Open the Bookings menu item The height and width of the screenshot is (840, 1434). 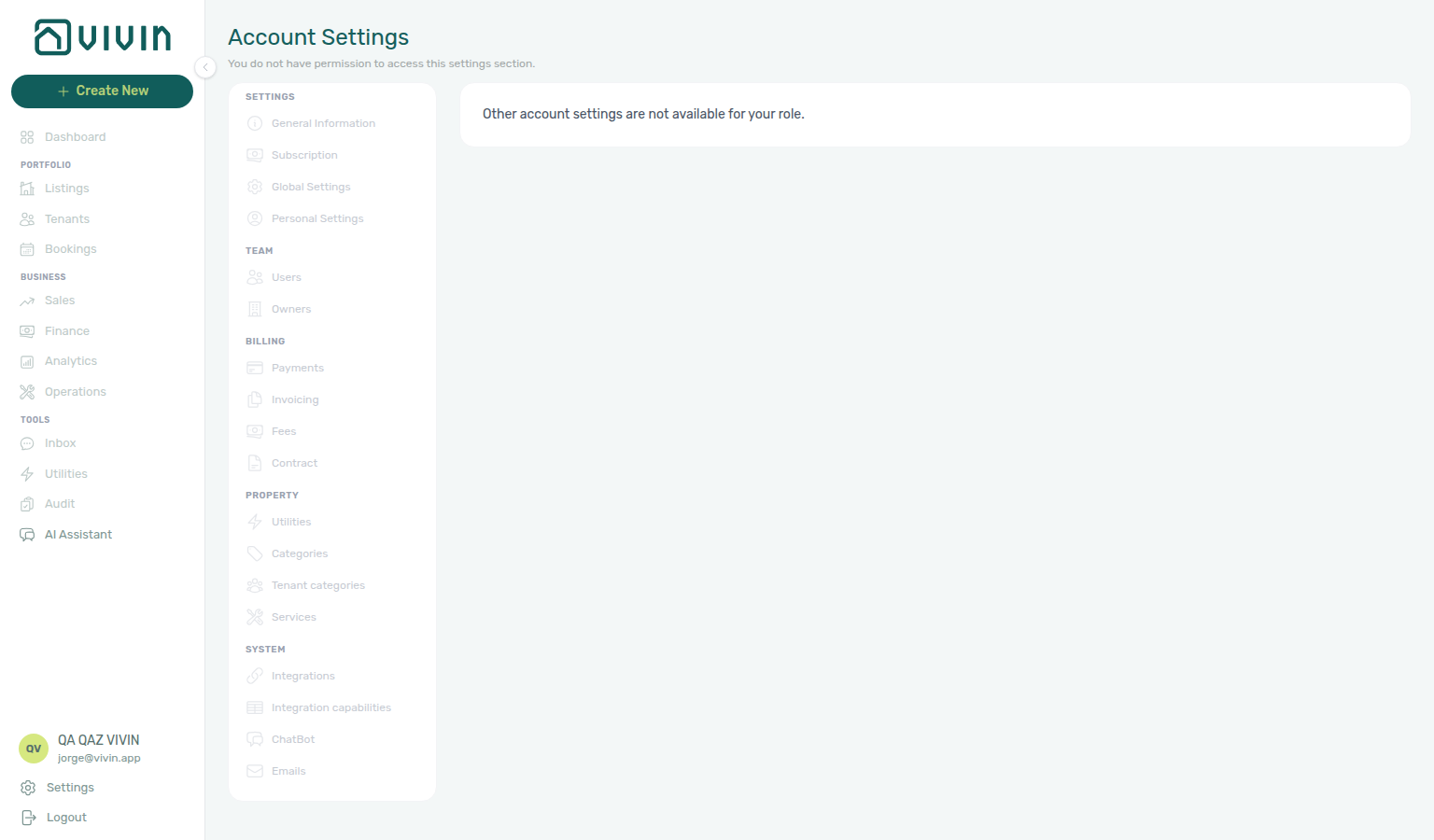tap(70, 249)
